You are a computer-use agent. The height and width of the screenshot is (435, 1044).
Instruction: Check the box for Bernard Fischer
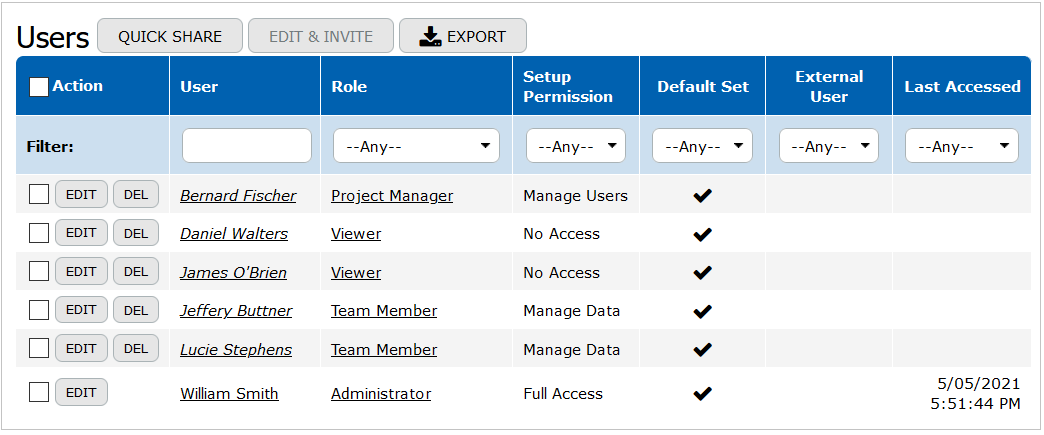pos(39,195)
